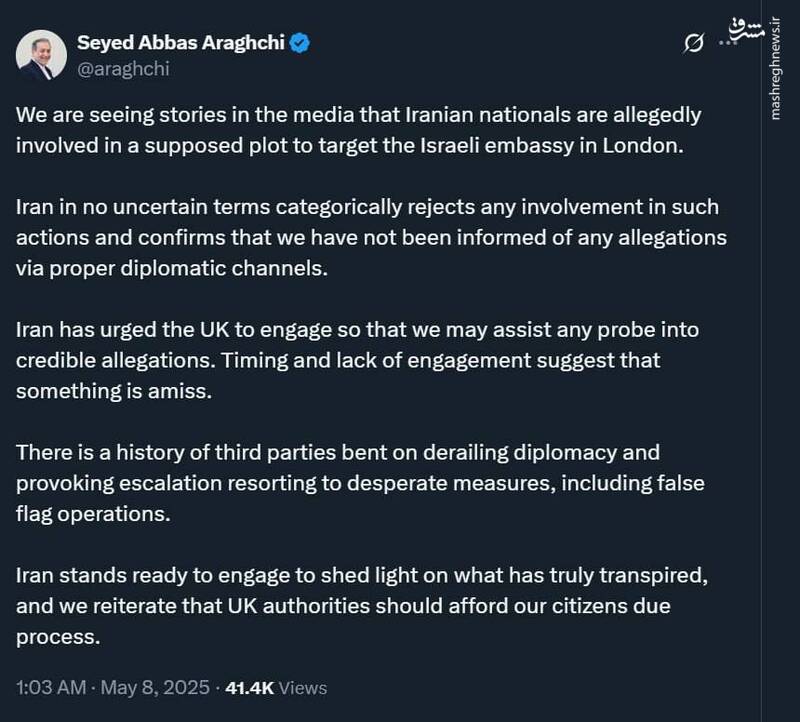Click the phrase "something is amiss"
This screenshot has height=722, width=800.
(115, 391)
